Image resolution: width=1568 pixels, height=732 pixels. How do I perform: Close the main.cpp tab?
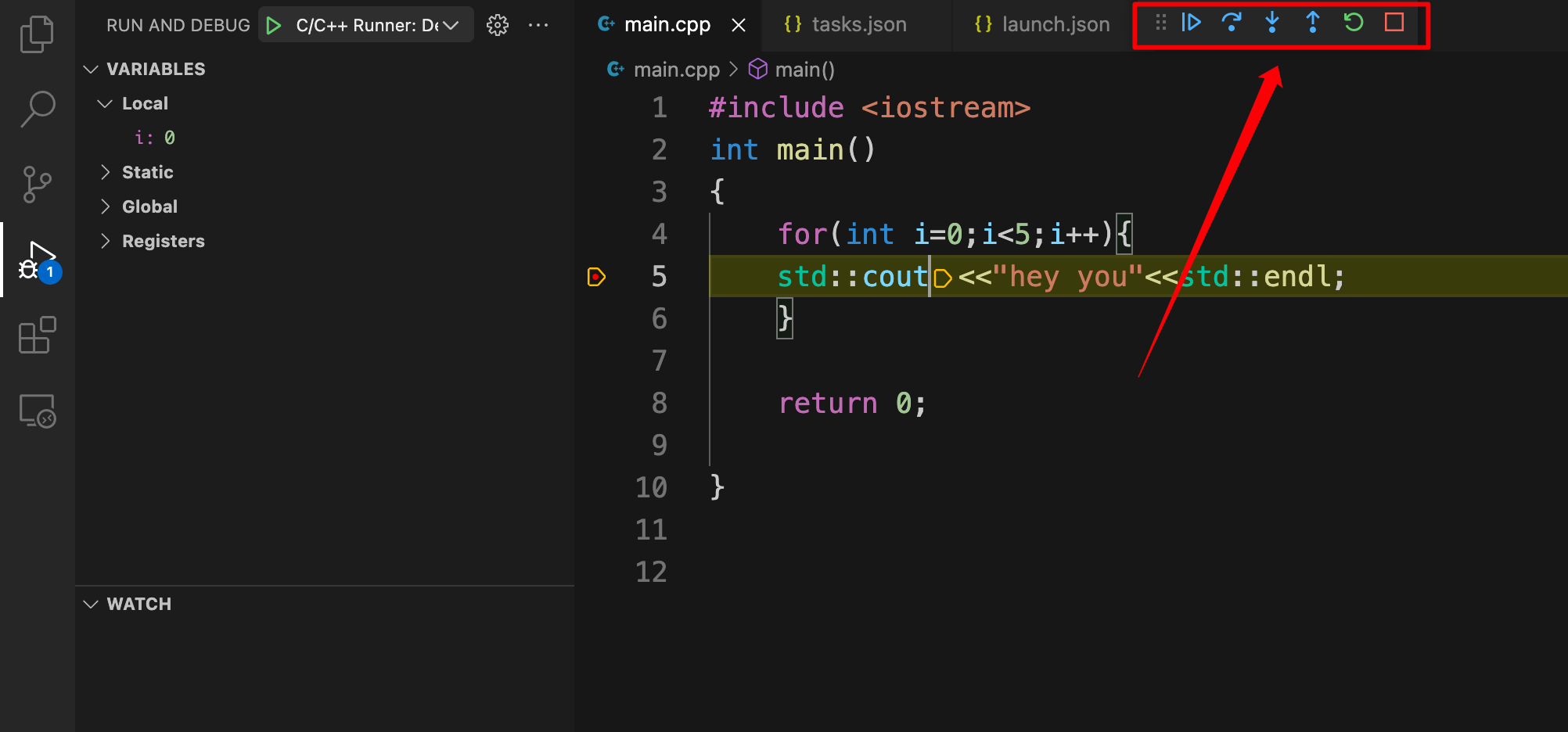(x=738, y=25)
